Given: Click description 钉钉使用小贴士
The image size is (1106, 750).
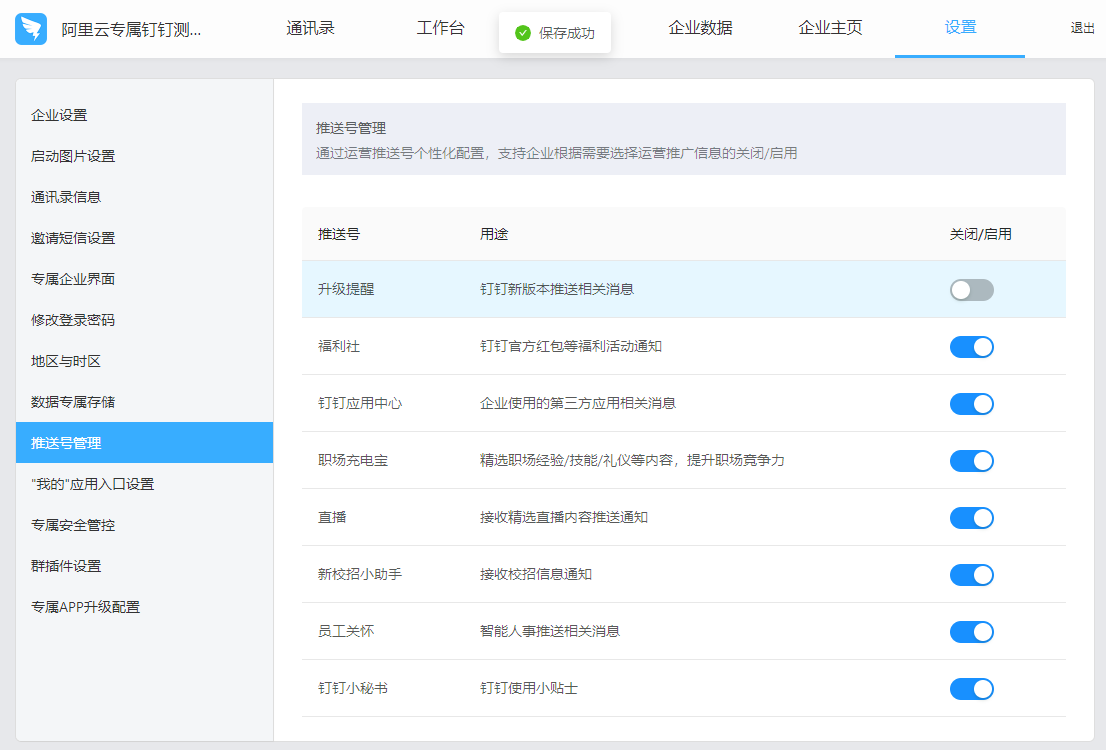Looking at the screenshot, I should 528,689.
